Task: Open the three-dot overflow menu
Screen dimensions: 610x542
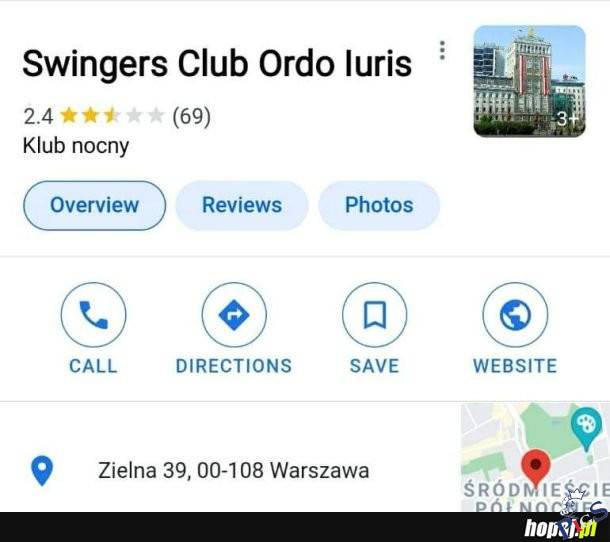Action: 442,50
